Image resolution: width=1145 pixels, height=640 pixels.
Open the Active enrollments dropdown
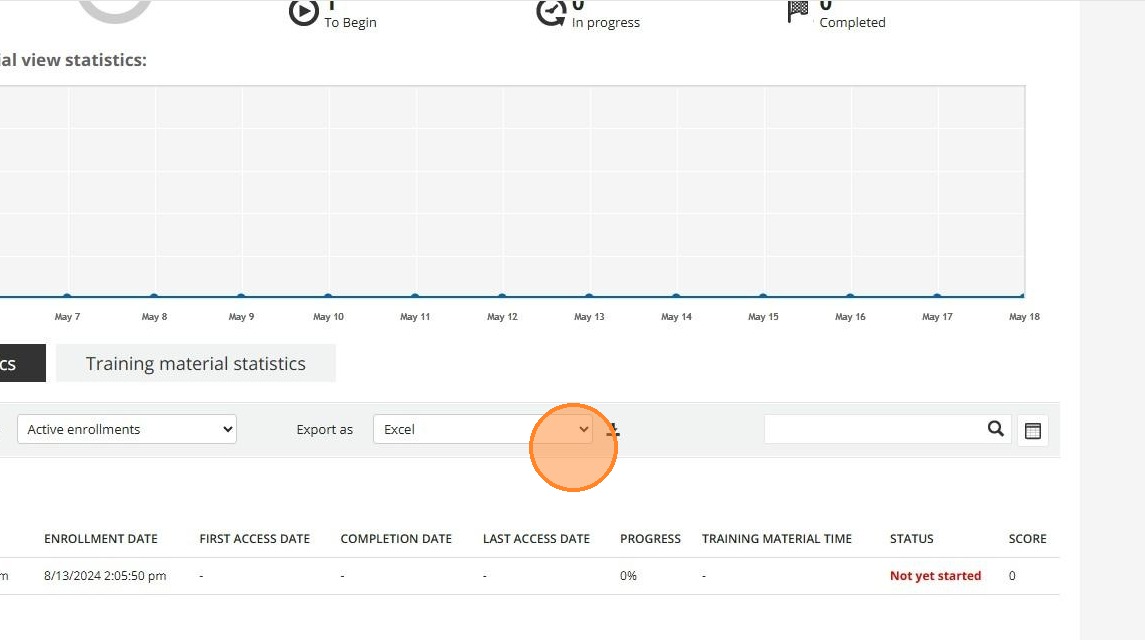click(127, 429)
